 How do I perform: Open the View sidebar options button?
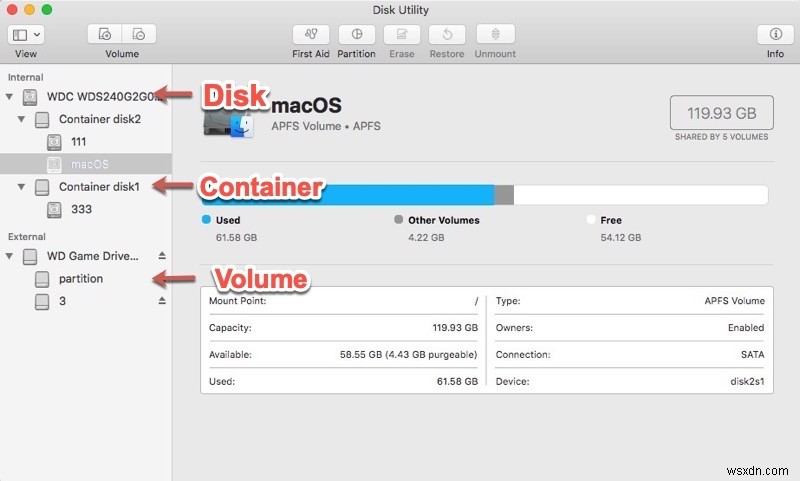(x=26, y=35)
